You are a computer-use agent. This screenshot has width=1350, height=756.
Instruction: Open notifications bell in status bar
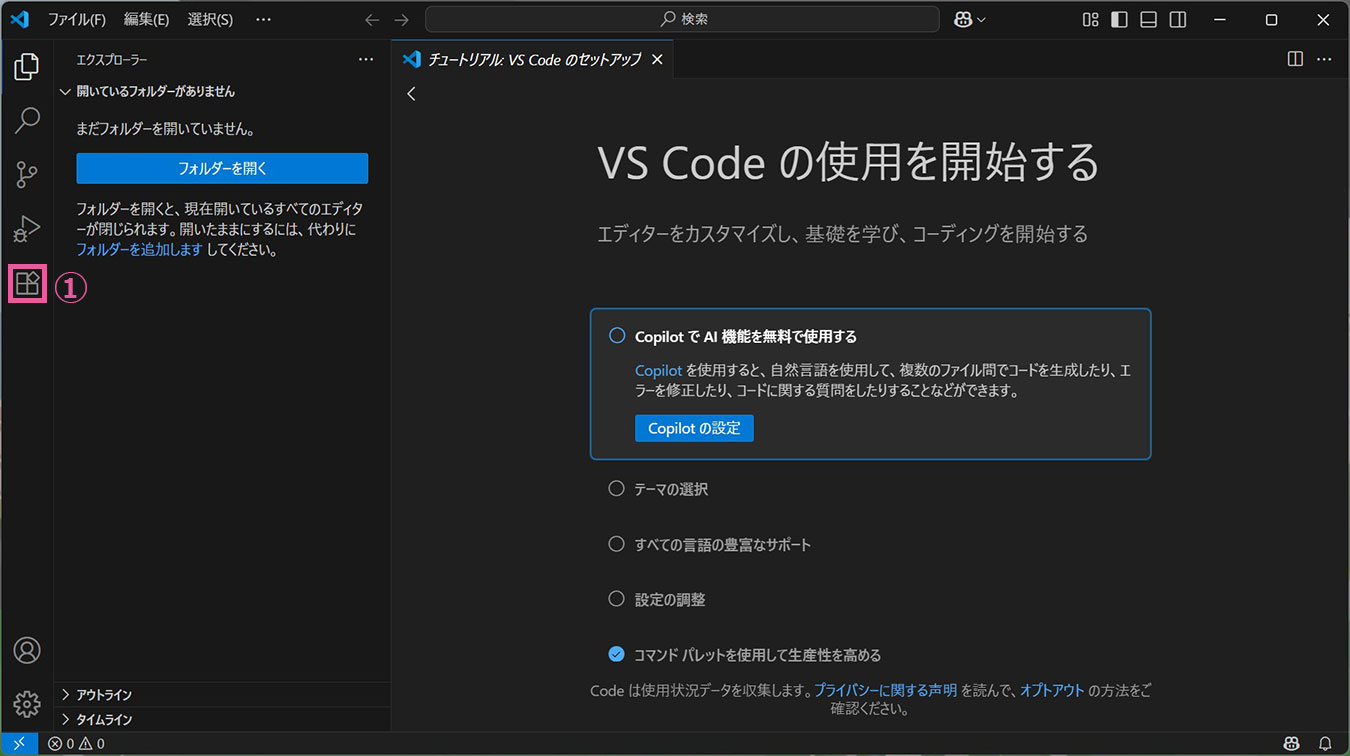1325,743
